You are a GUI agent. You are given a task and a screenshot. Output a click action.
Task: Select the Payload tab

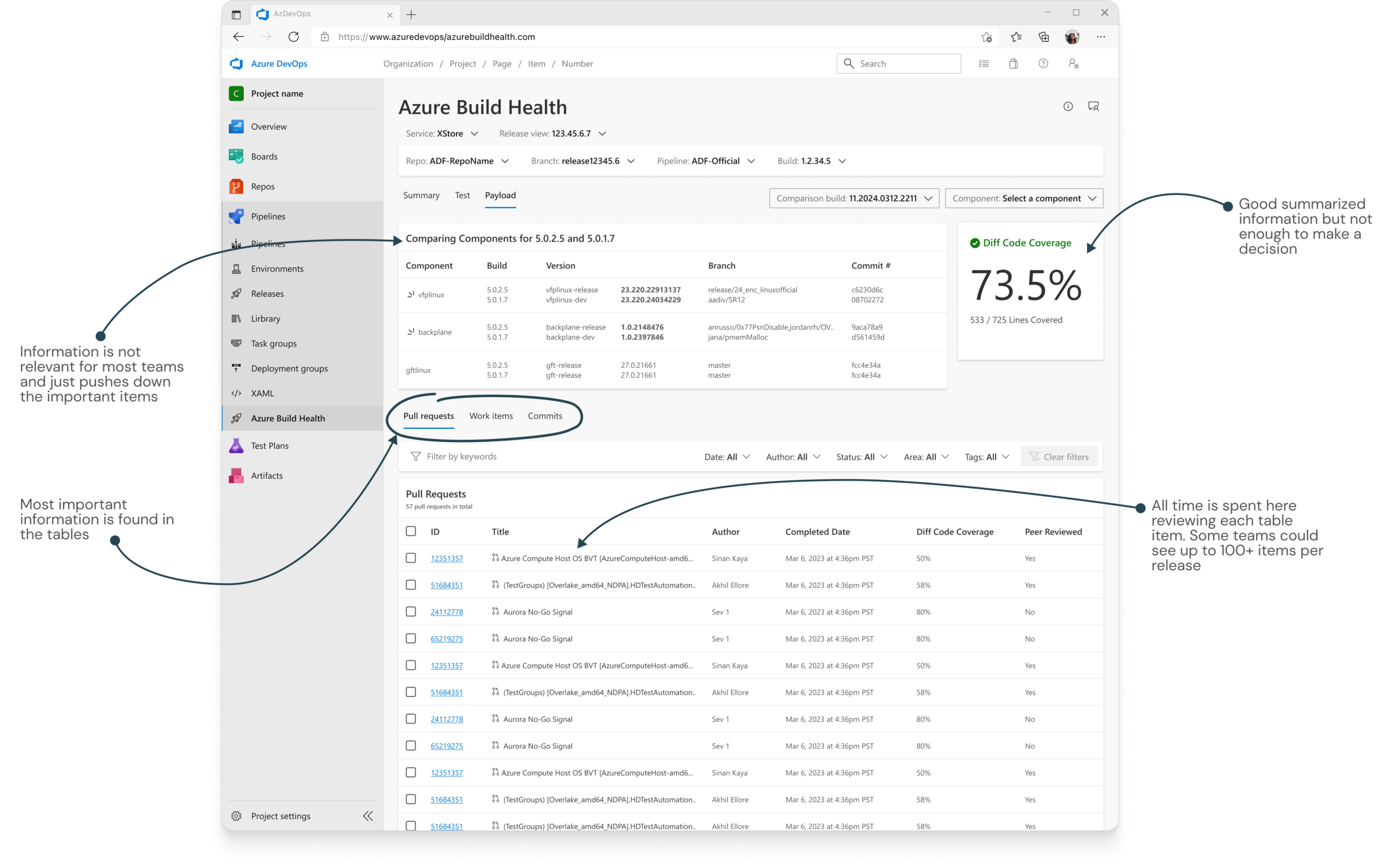click(x=500, y=195)
